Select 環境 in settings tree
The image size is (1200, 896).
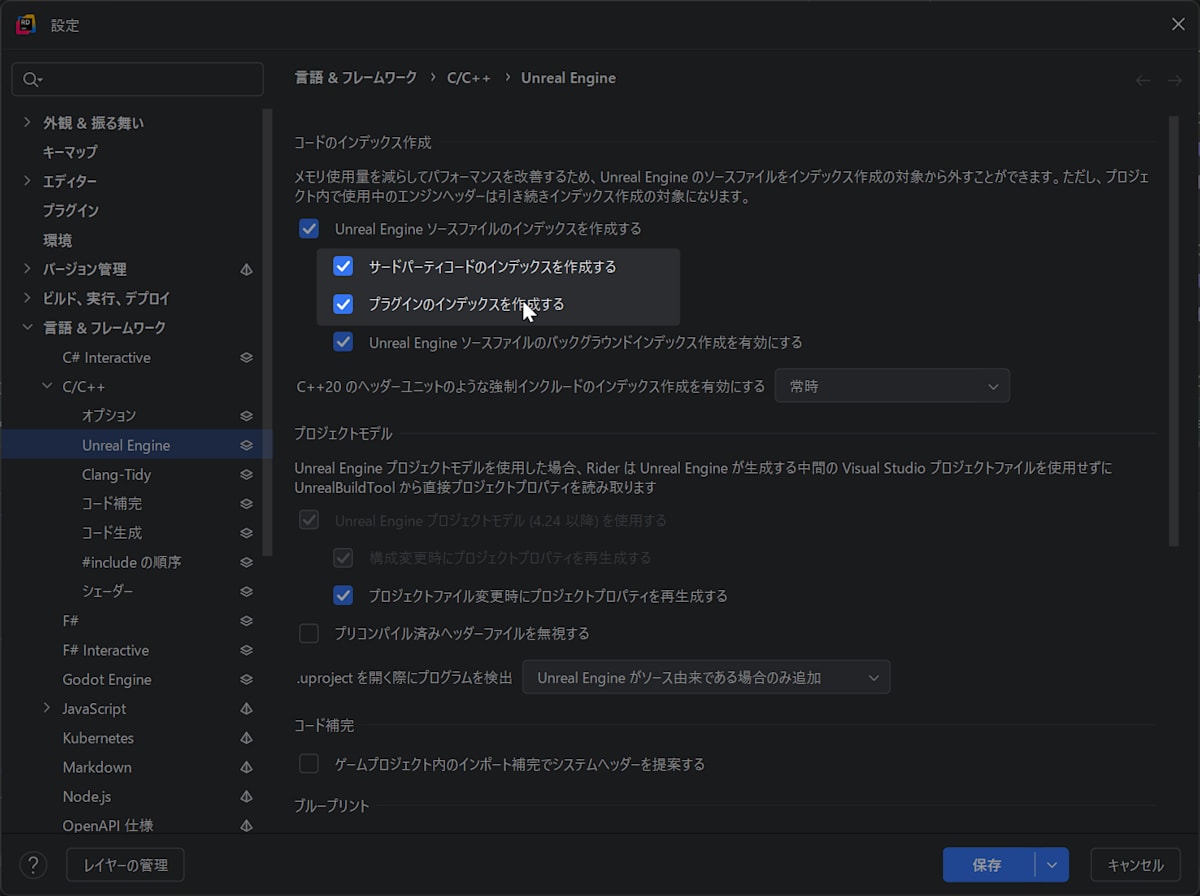point(57,241)
